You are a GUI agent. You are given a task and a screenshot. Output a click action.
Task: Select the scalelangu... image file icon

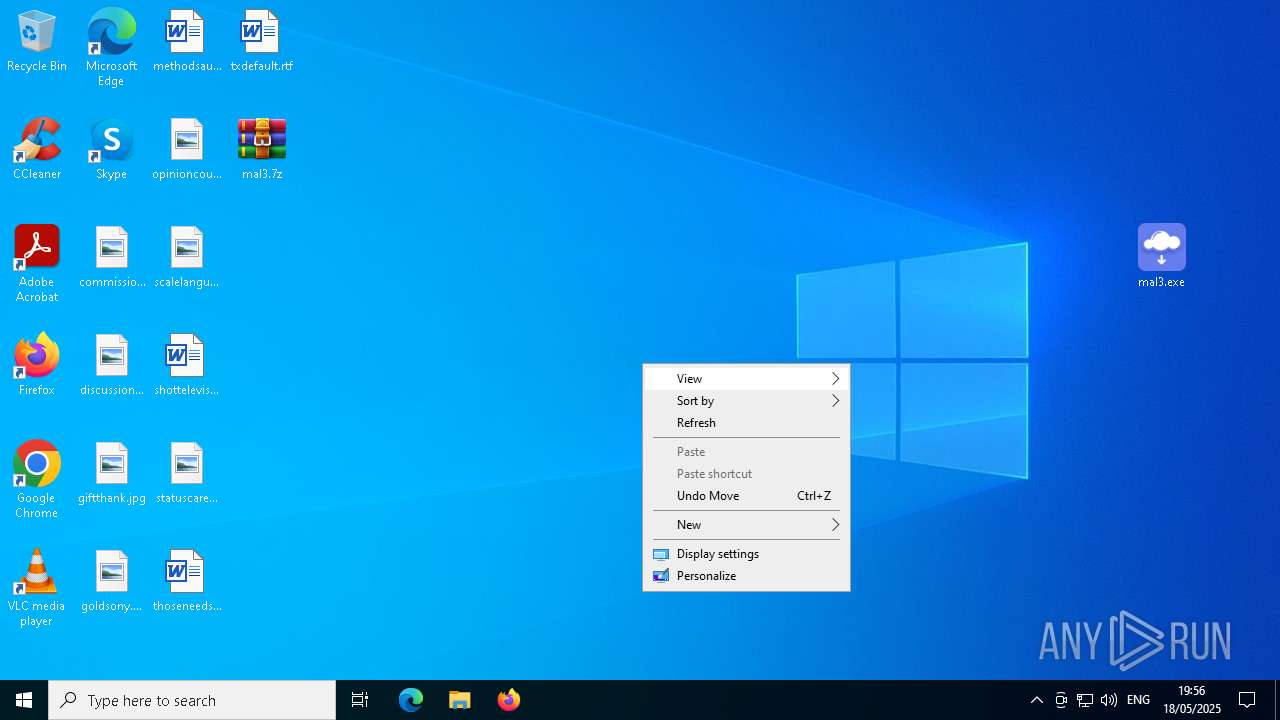point(187,258)
